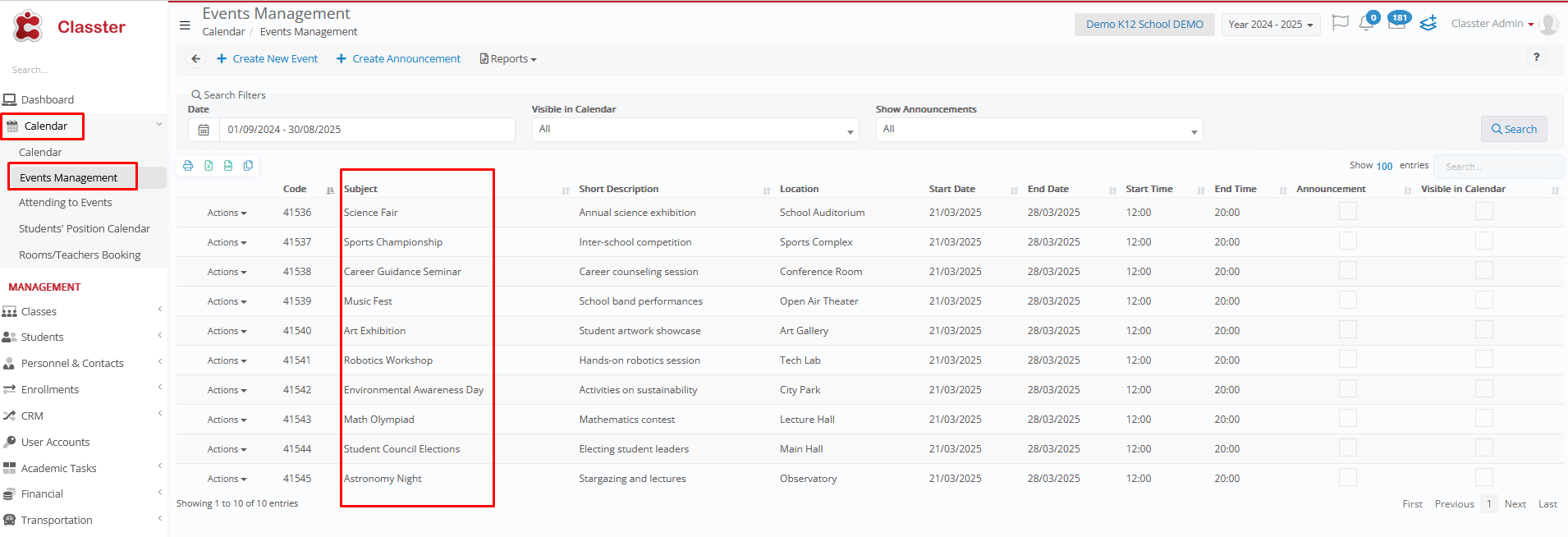Click the help question mark icon
Viewport: 1568px width, 537px height.
click(1536, 57)
